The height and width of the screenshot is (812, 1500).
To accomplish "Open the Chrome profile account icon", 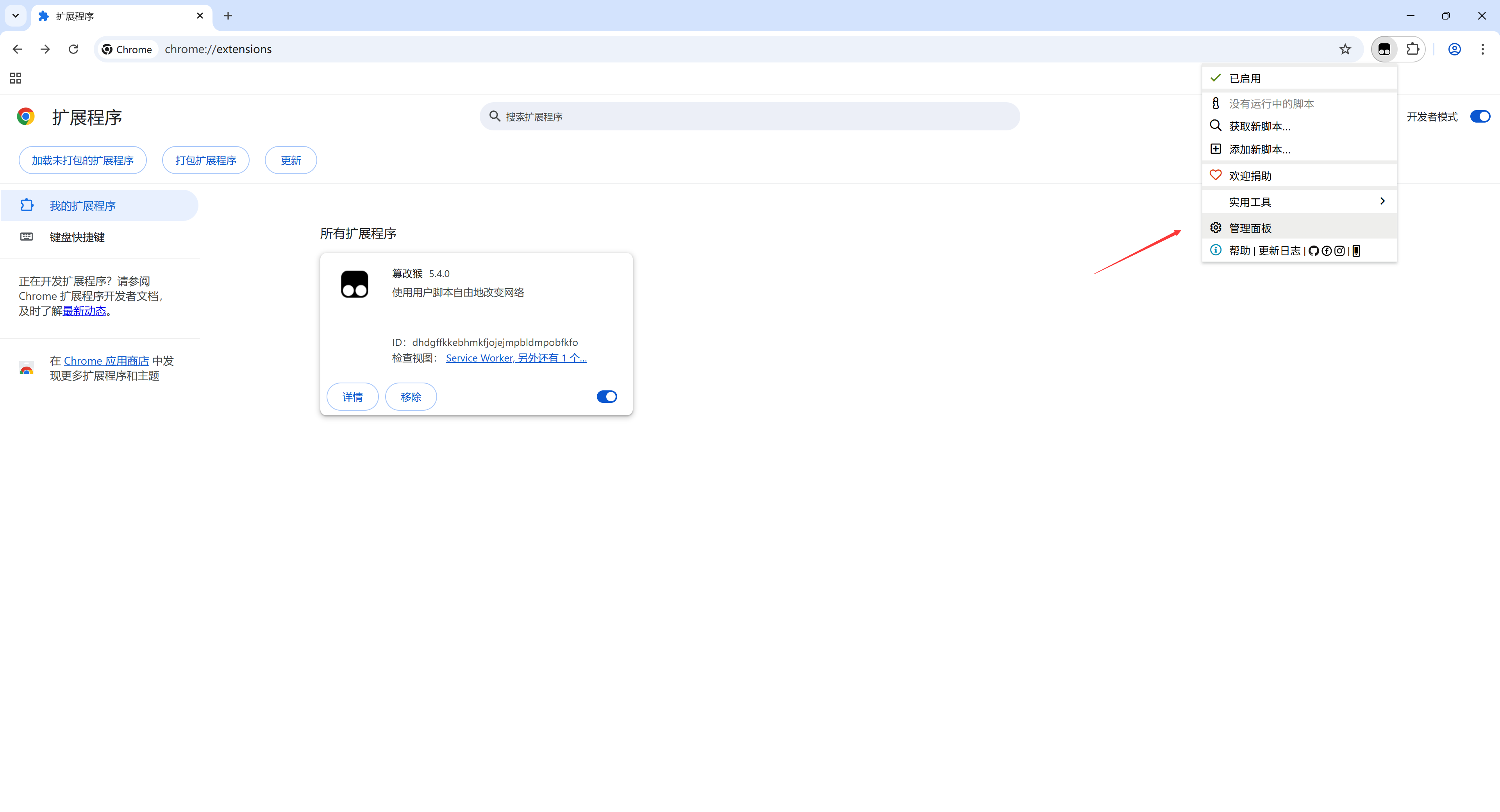I will (1454, 50).
